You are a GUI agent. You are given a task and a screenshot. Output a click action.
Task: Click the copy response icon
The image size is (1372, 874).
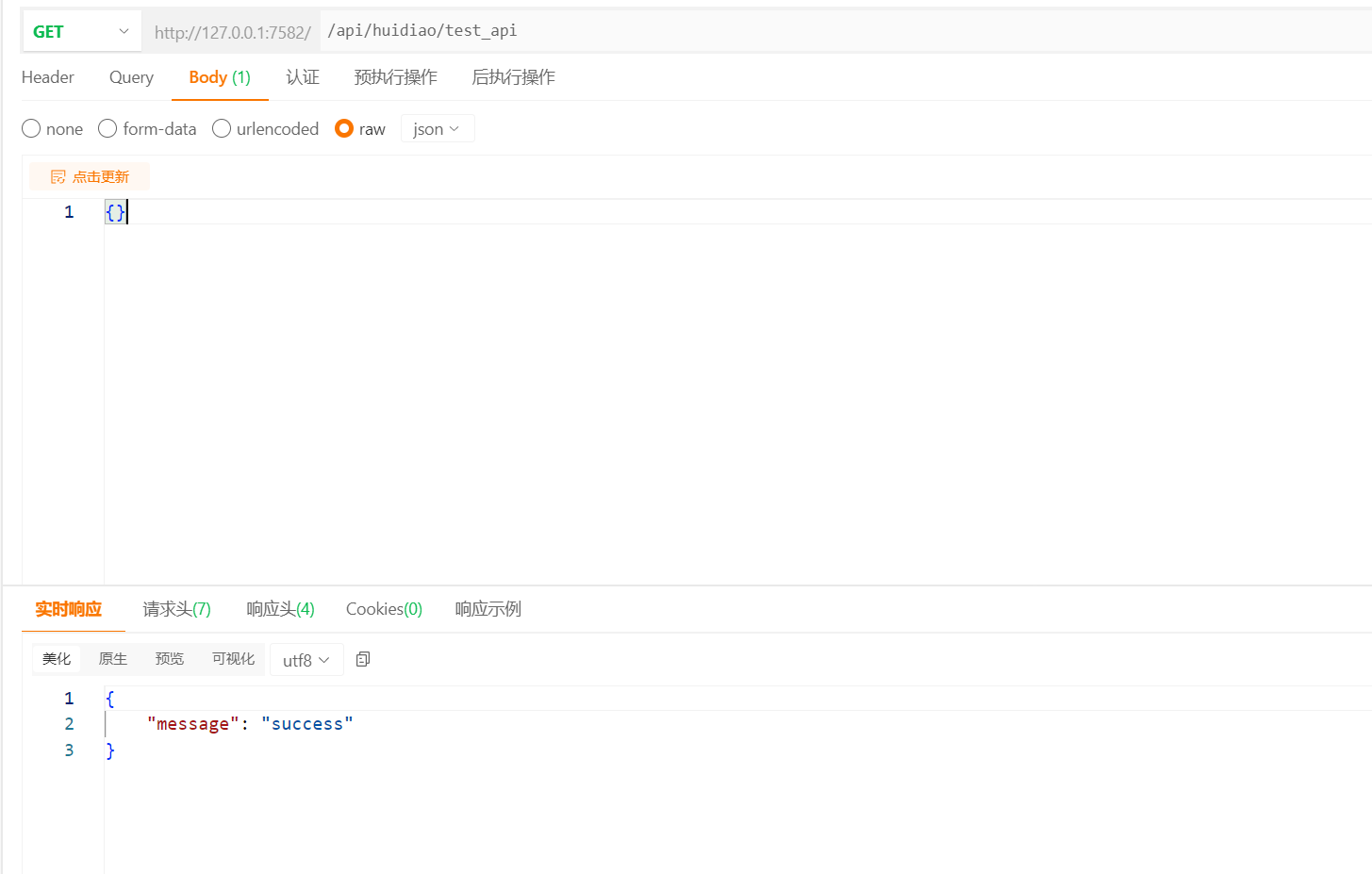(363, 659)
